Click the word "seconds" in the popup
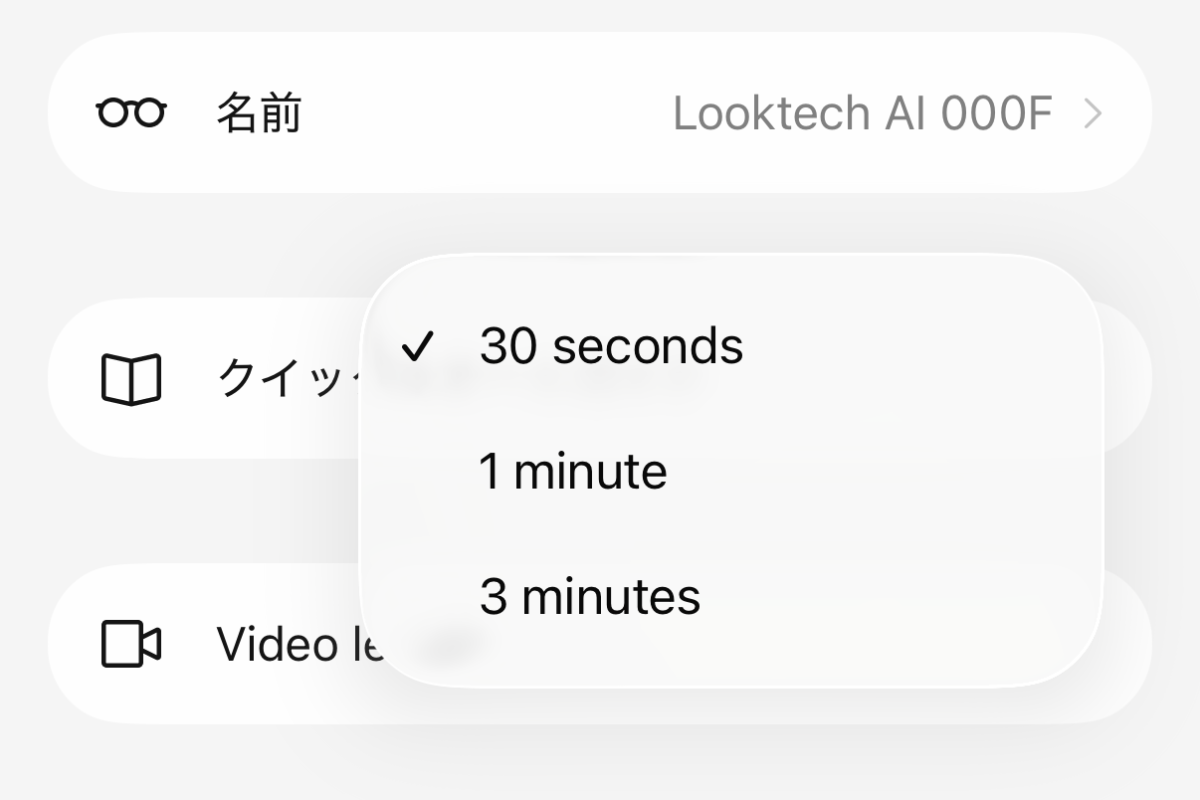This screenshot has height=800, width=1200. pos(648,347)
